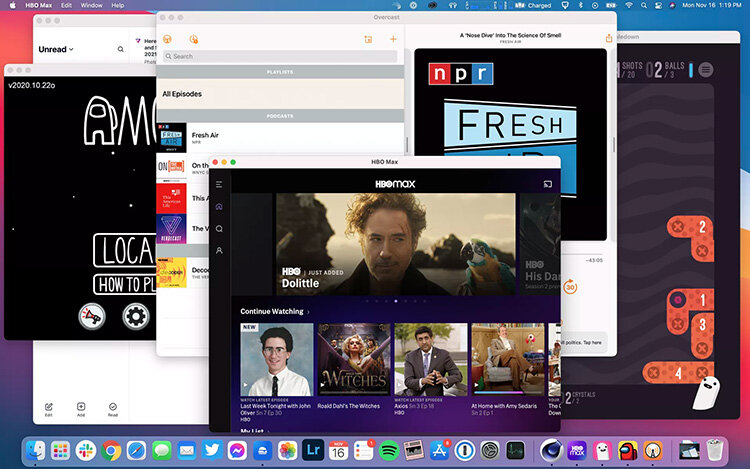Open Slack from the Dock
Viewport: 750px width, 469px height.
pyautogui.click(x=86, y=450)
